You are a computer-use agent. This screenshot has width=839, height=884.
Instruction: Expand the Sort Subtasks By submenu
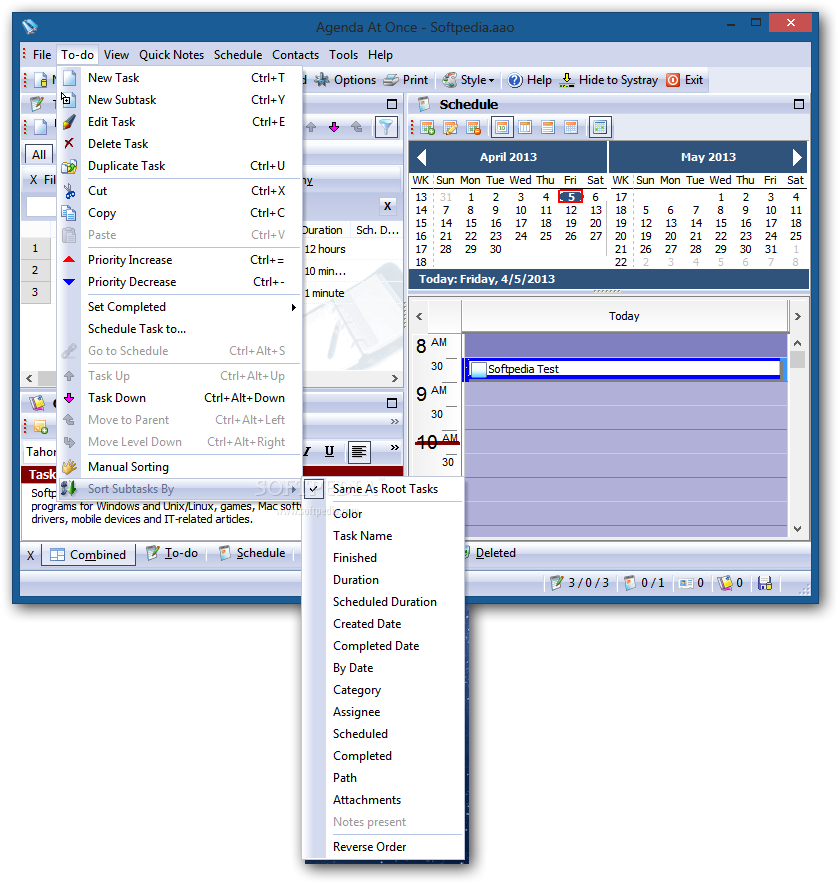(180, 489)
